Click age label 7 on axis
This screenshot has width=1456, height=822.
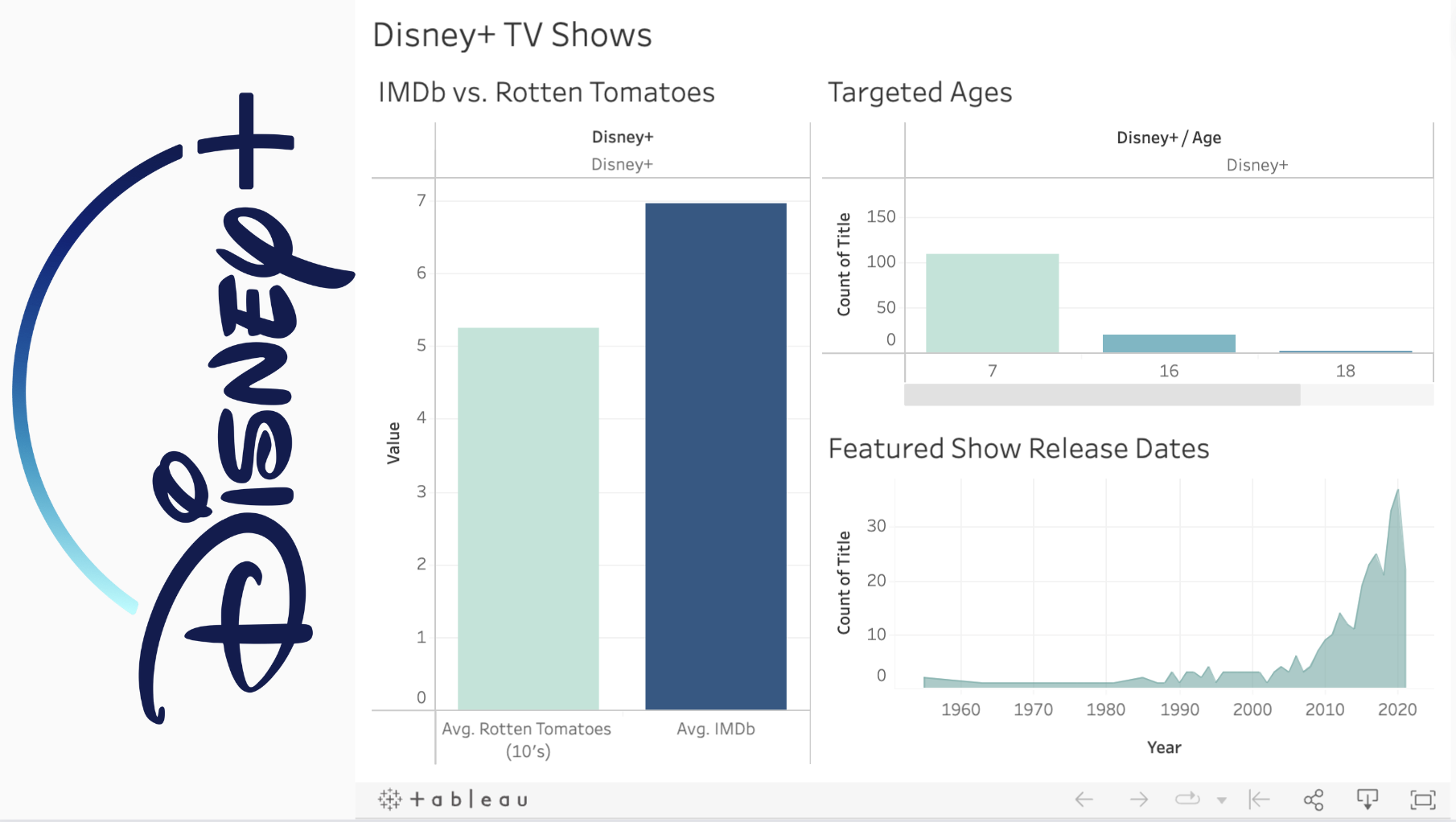pos(993,371)
